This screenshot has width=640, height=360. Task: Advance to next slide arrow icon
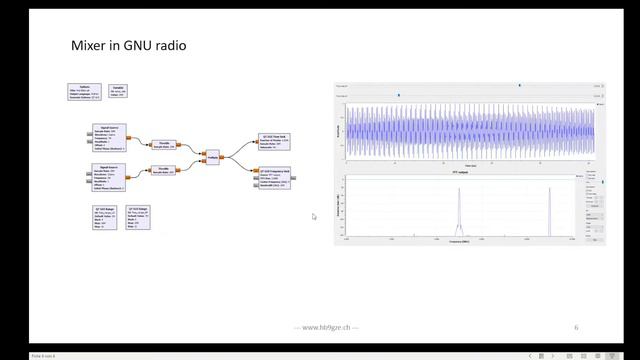point(553,356)
